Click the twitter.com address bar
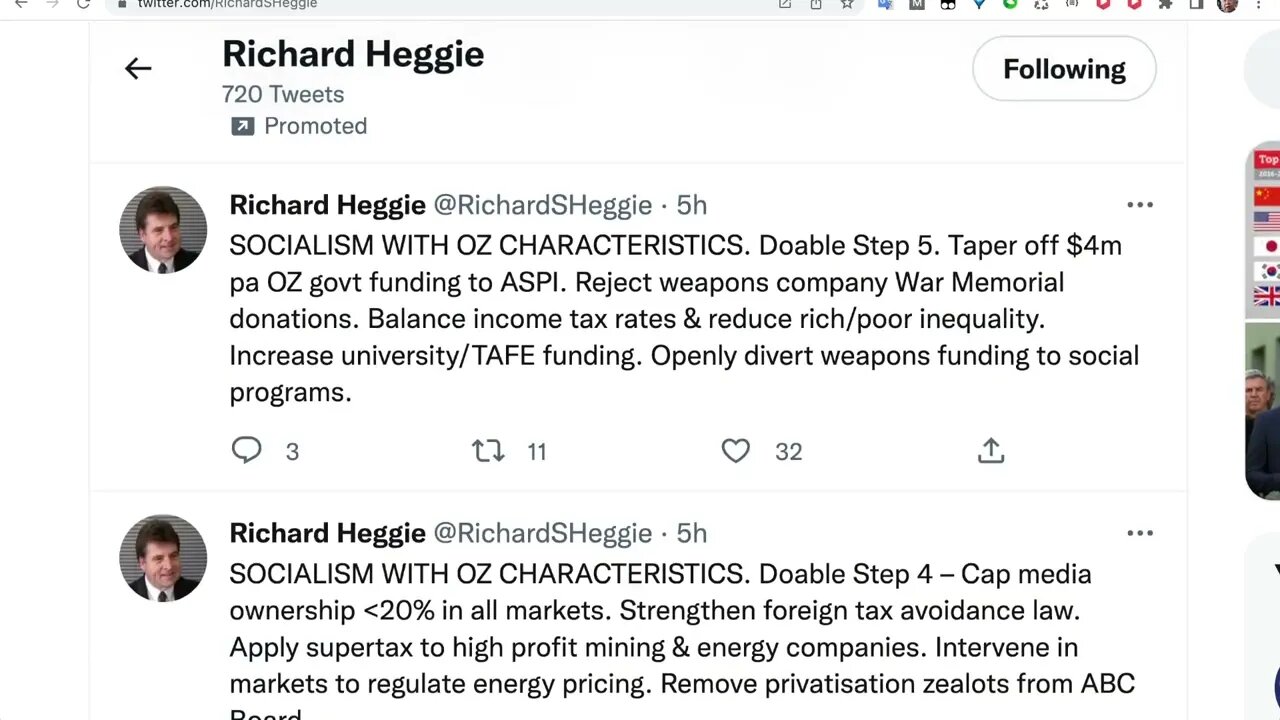 pyautogui.click(x=400, y=4)
